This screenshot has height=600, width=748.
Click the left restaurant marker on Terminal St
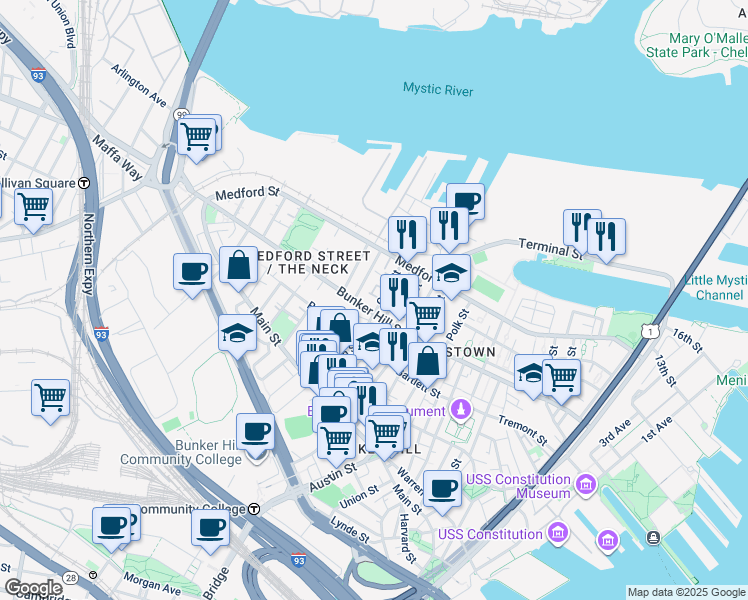[x=579, y=228]
